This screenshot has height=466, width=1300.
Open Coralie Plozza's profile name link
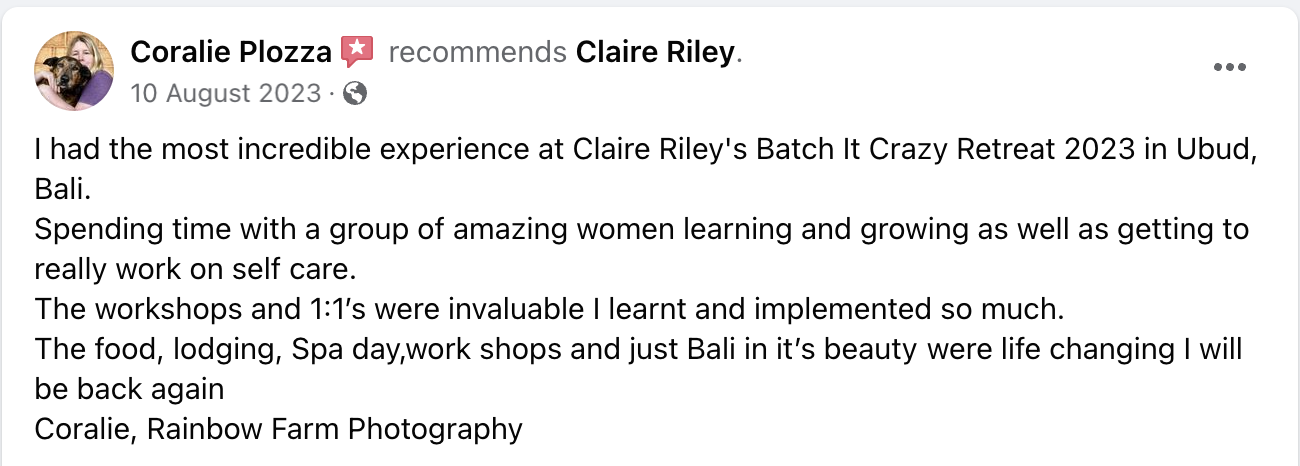coord(231,52)
